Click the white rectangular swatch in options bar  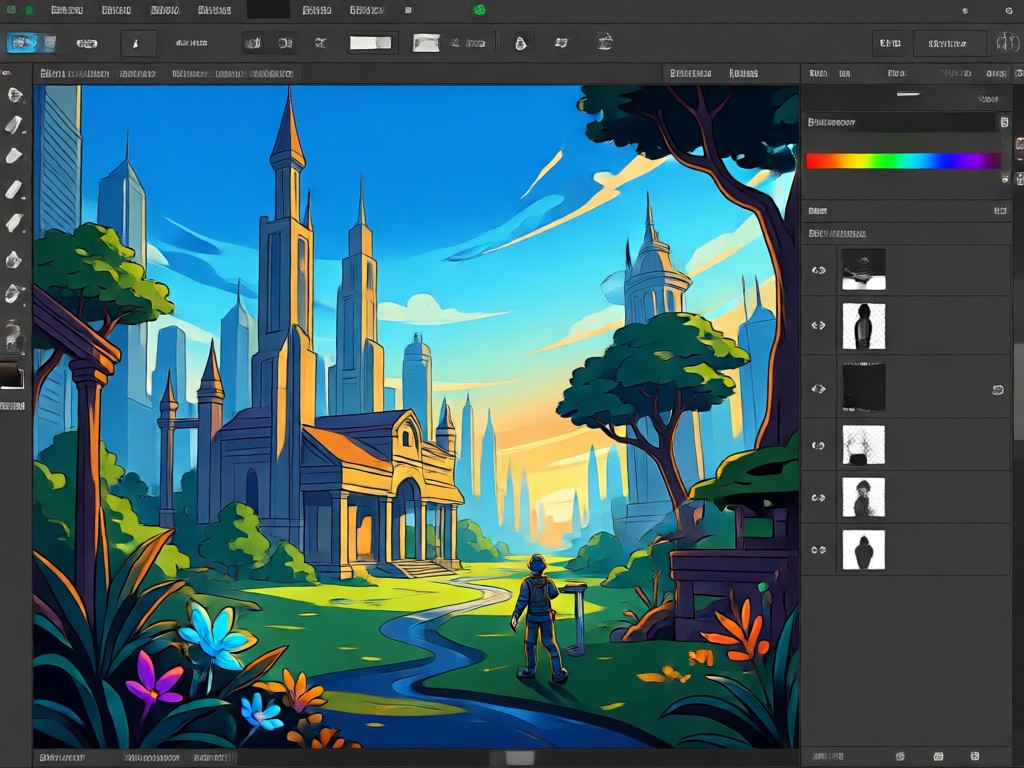370,43
